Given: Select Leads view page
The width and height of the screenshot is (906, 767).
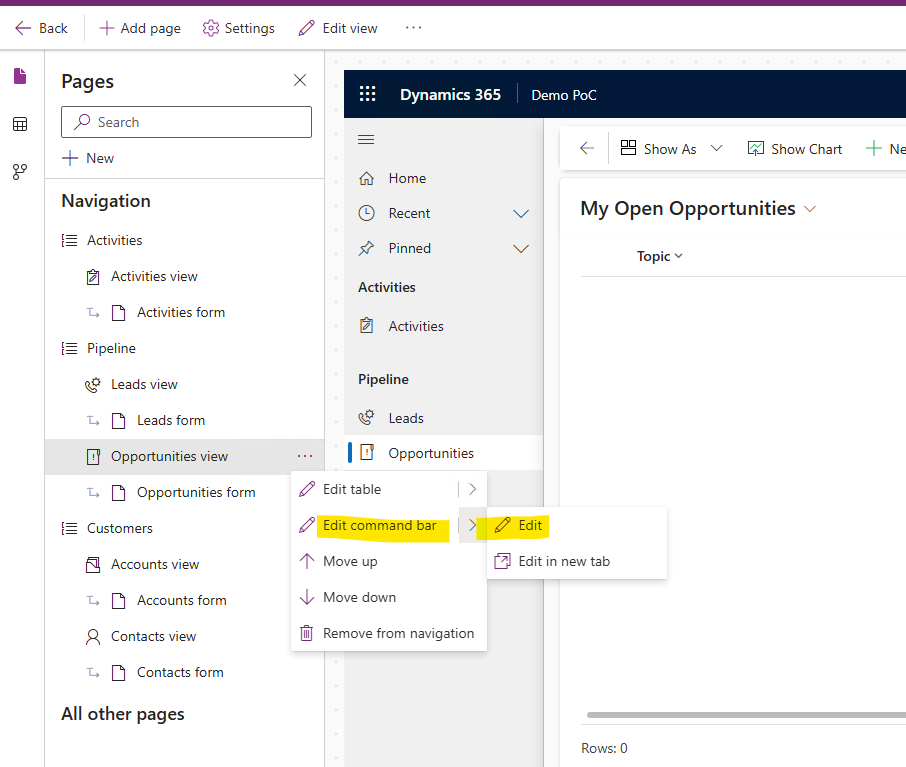Looking at the screenshot, I should pyautogui.click(x=144, y=385).
